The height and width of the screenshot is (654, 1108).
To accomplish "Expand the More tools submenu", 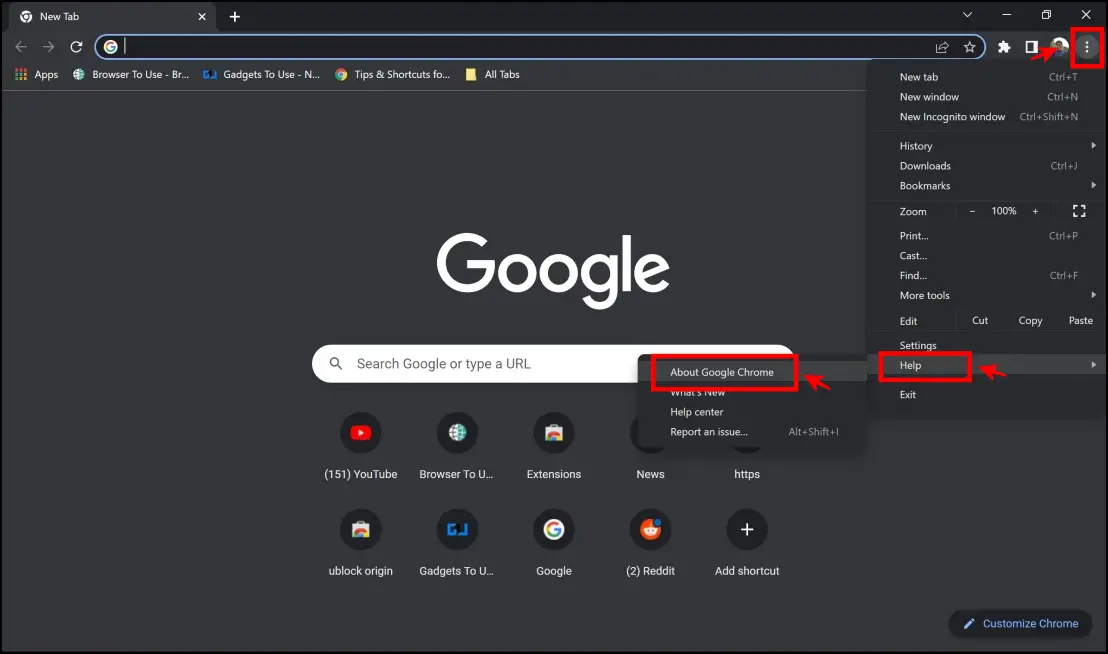I will (x=987, y=295).
